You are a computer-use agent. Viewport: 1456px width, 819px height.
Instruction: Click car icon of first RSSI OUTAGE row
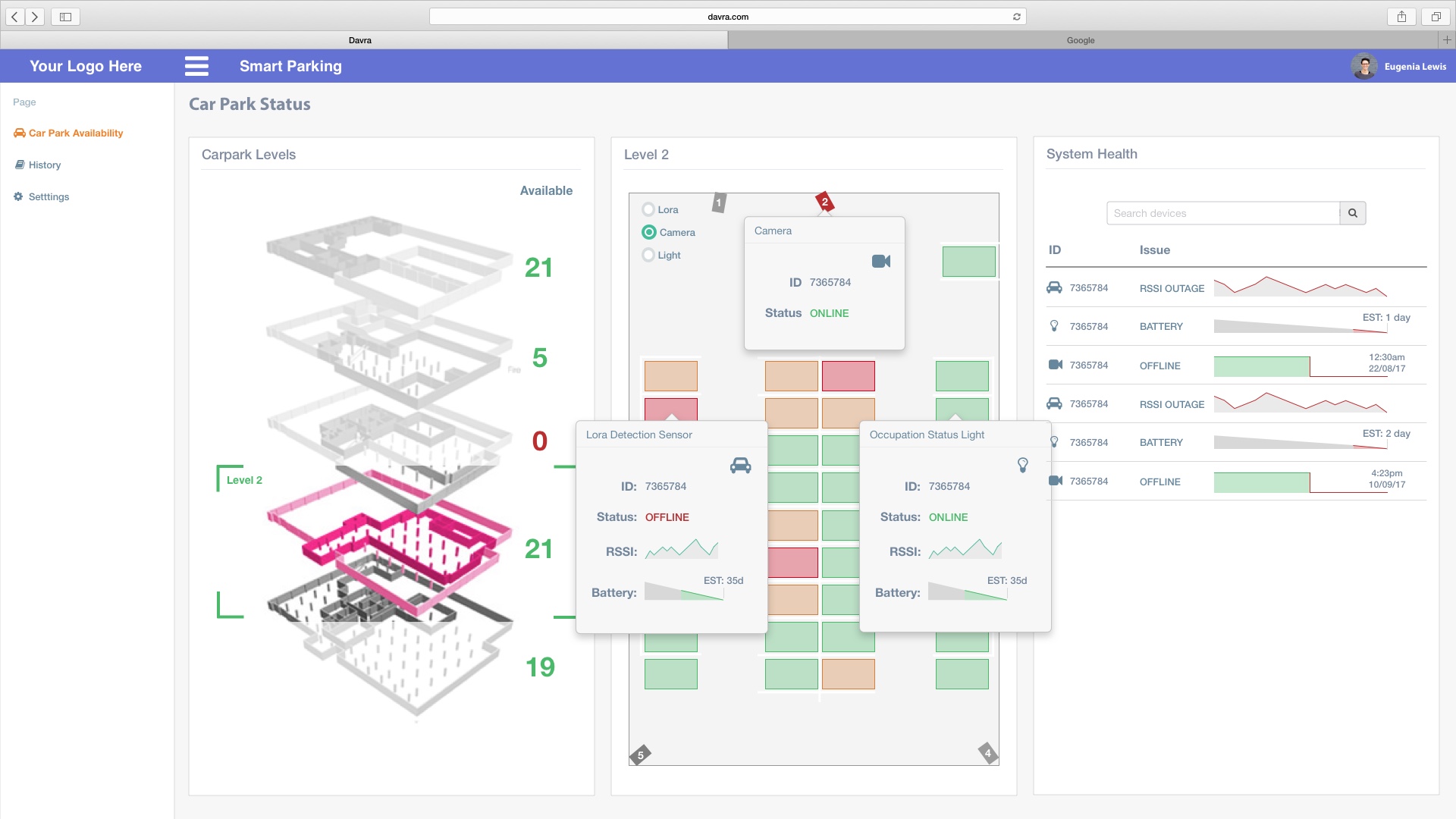coord(1054,287)
